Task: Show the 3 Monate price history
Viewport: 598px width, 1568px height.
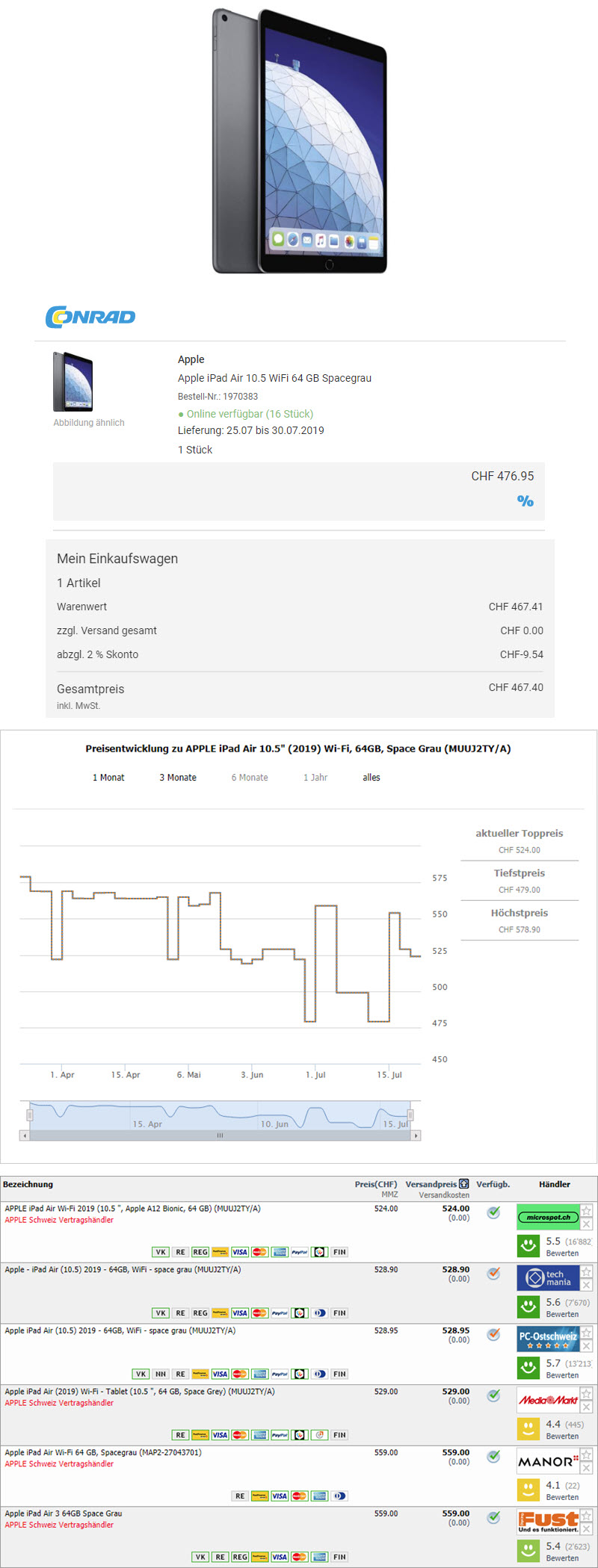Action: tap(178, 778)
